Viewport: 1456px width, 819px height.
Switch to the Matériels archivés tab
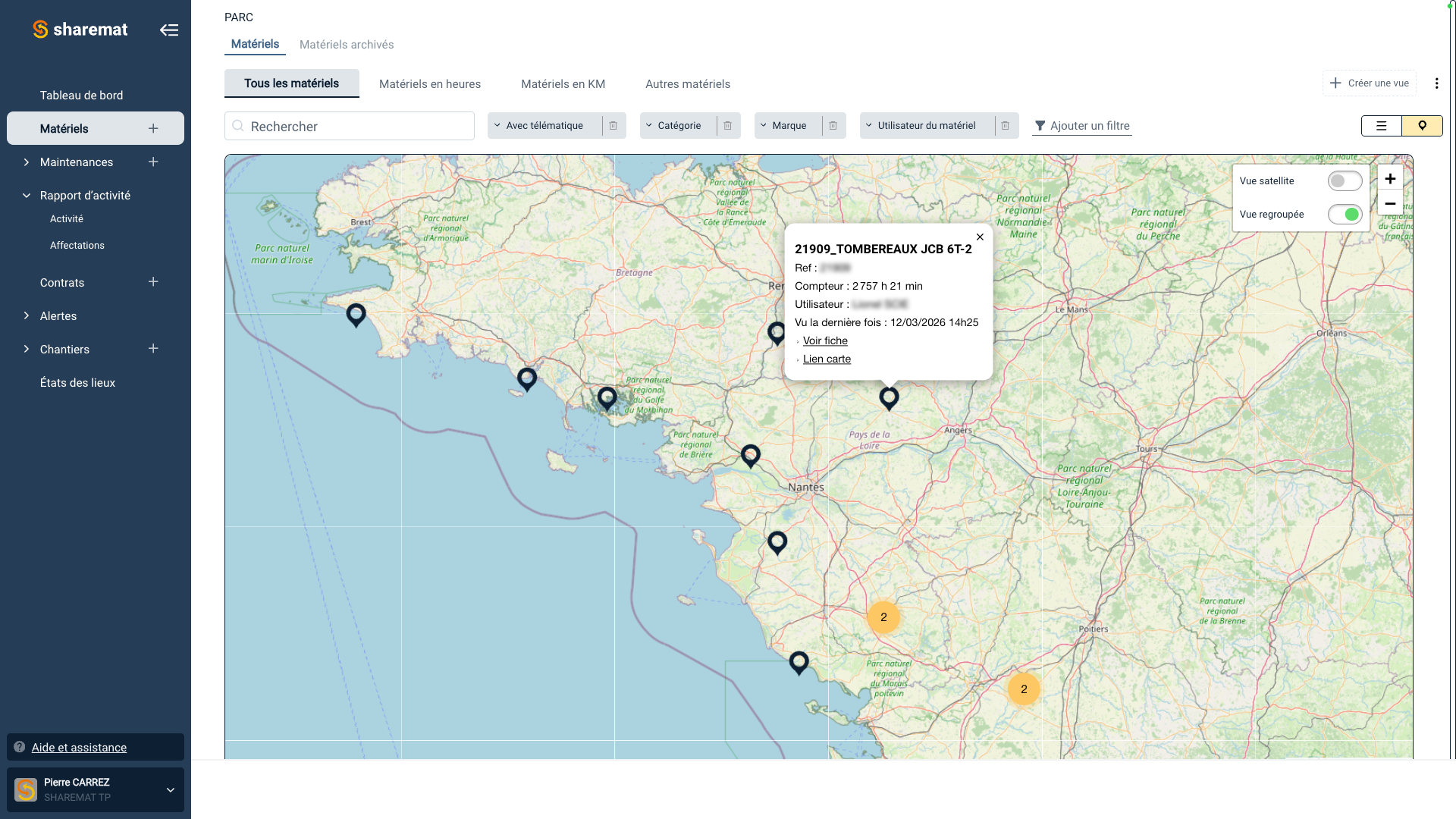[347, 44]
